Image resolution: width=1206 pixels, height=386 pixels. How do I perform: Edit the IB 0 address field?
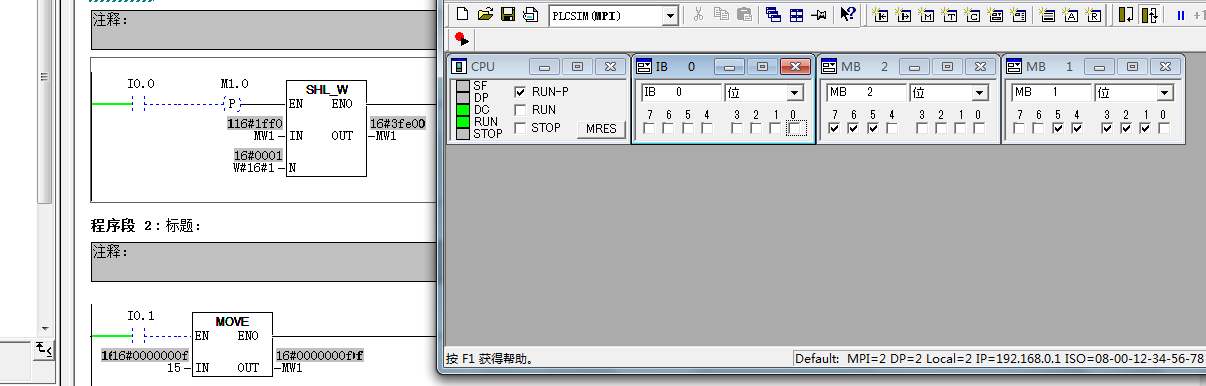point(681,93)
